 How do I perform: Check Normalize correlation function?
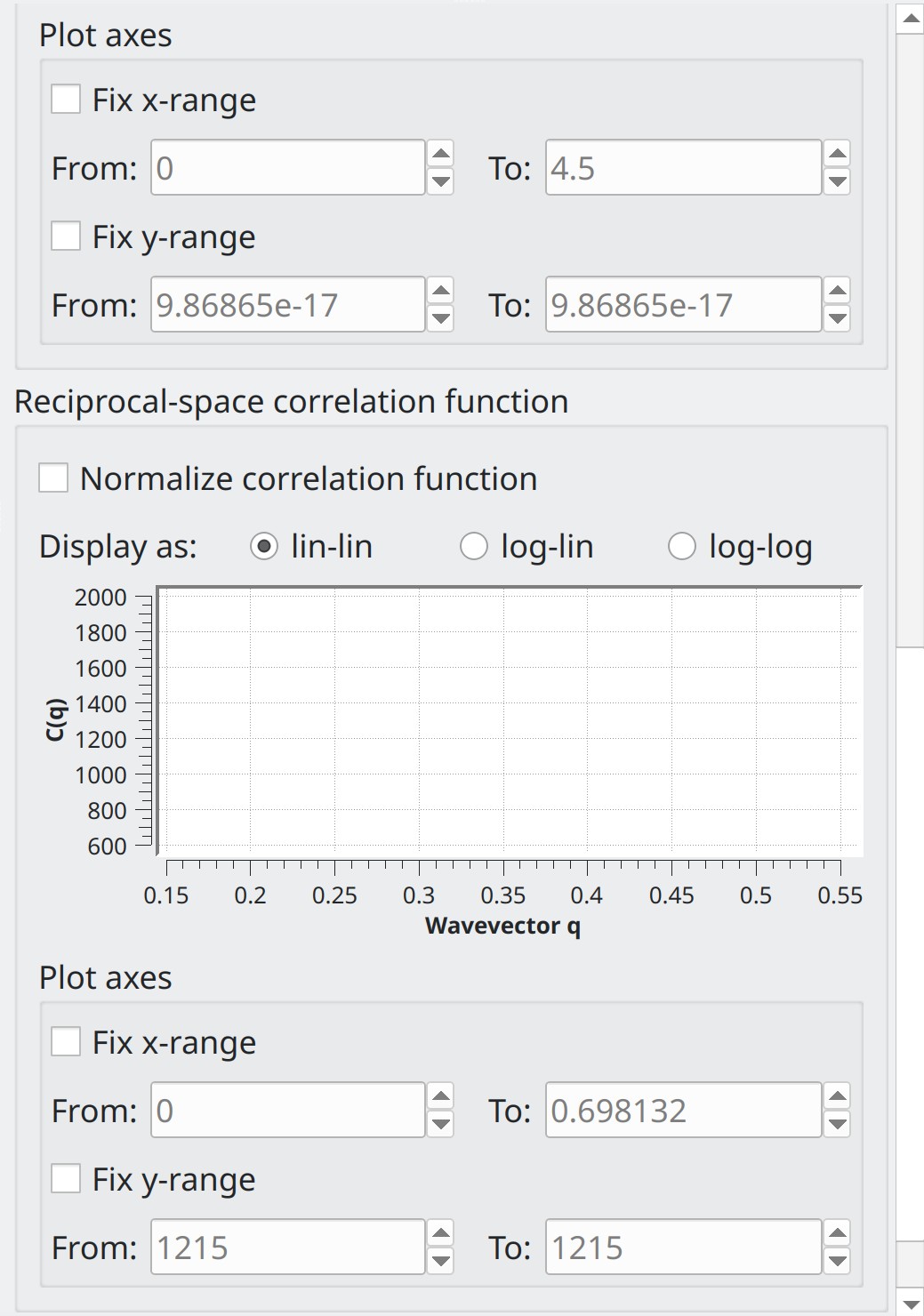(53, 478)
